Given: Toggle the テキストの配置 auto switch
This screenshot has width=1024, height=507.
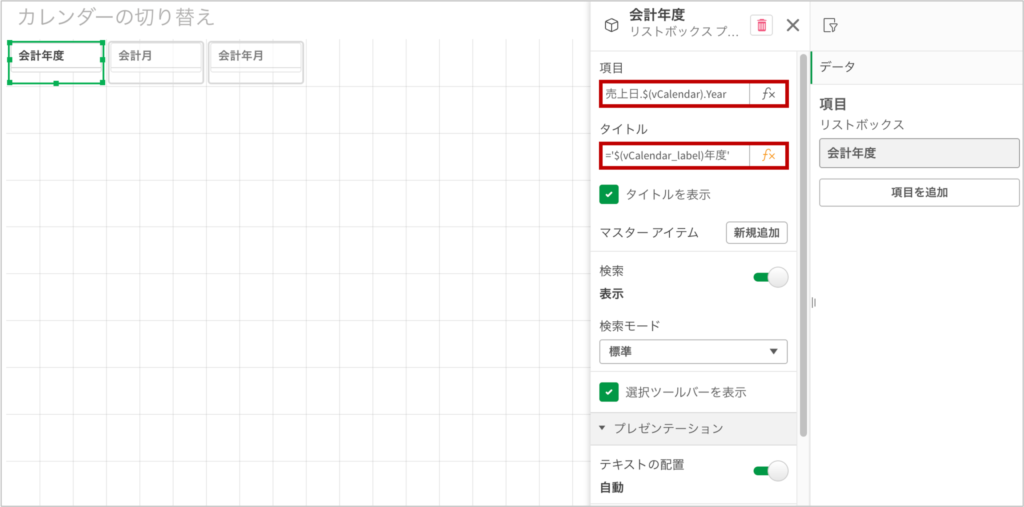Looking at the screenshot, I should coord(770,471).
